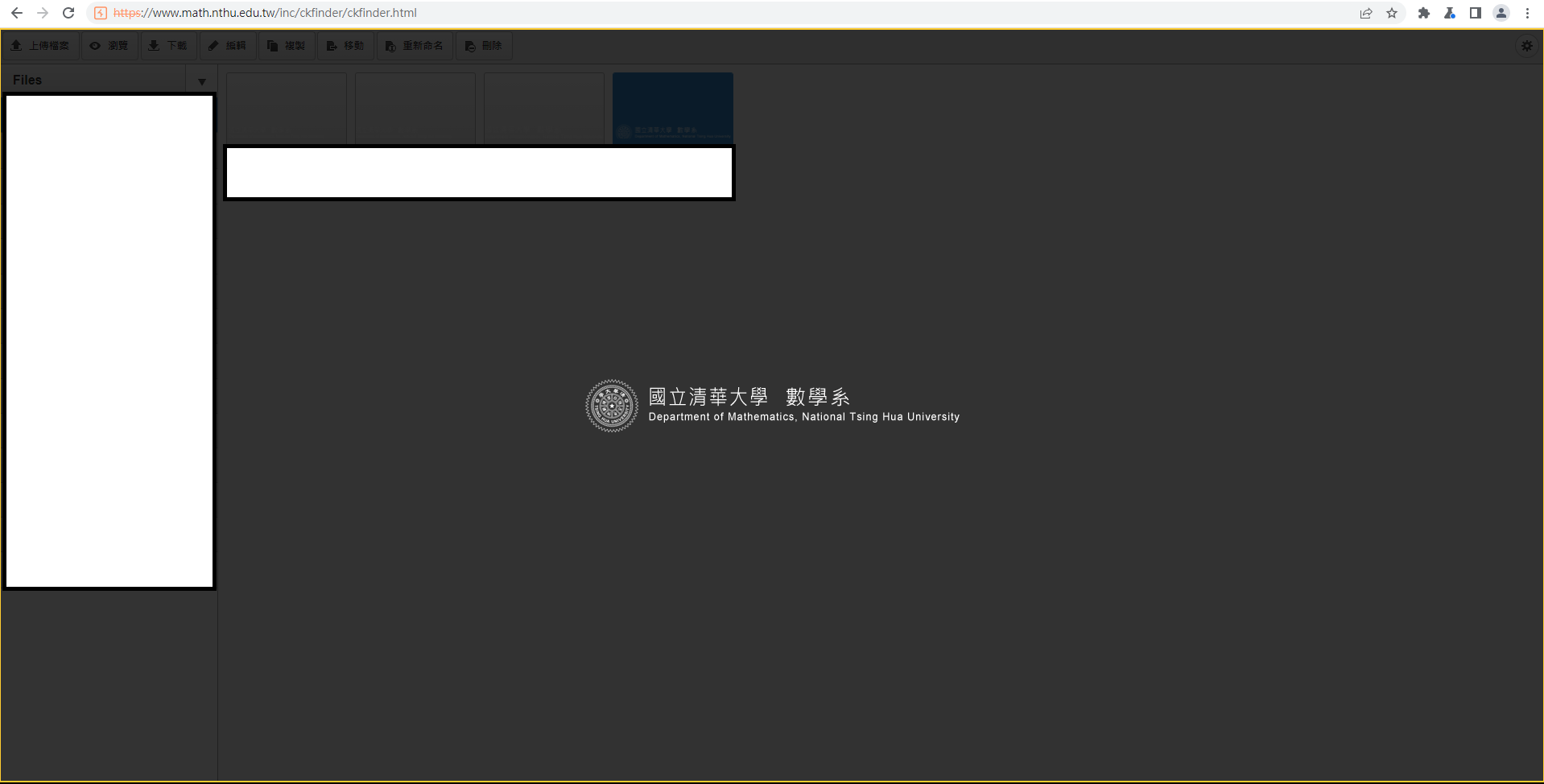The image size is (1544, 784).
Task: Expand the Files folder dropdown arrow
Action: coord(202,81)
